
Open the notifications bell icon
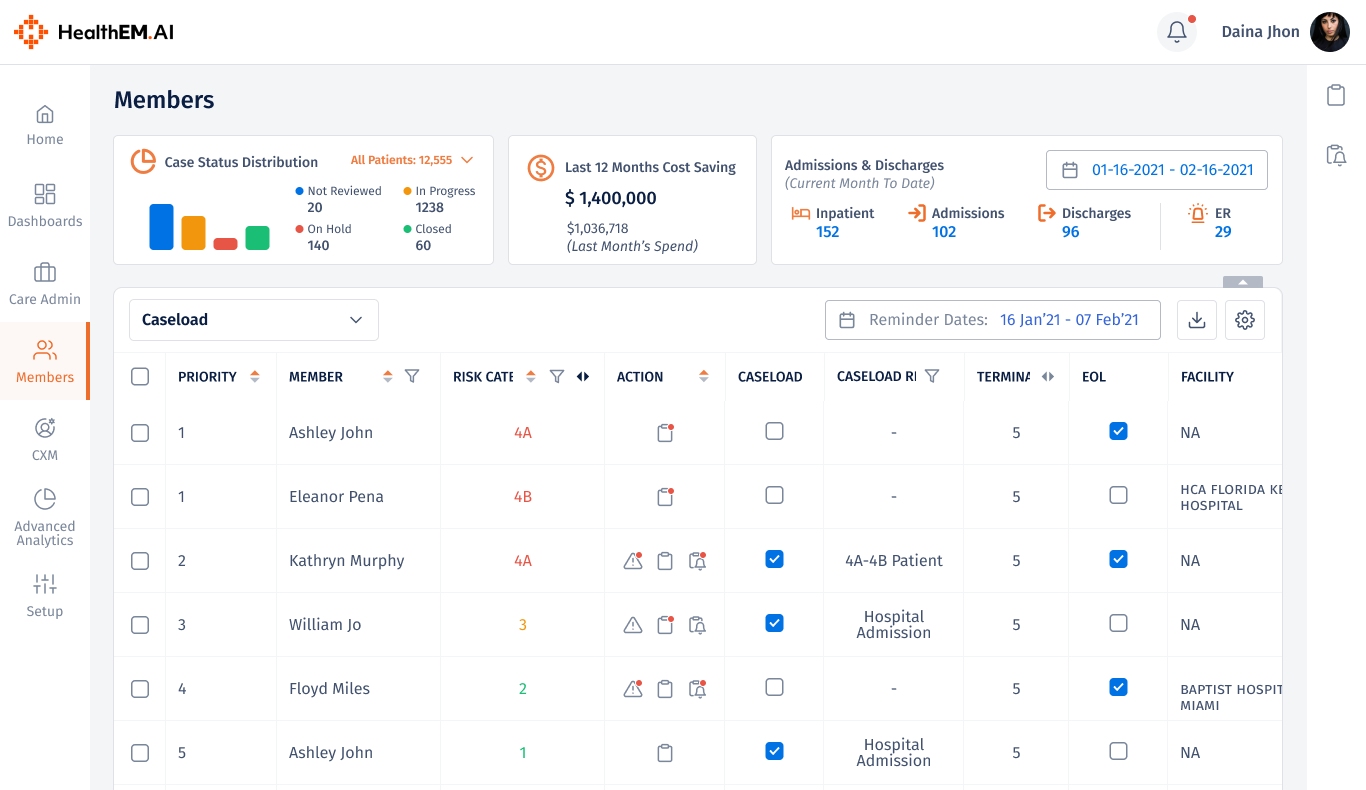point(1177,32)
